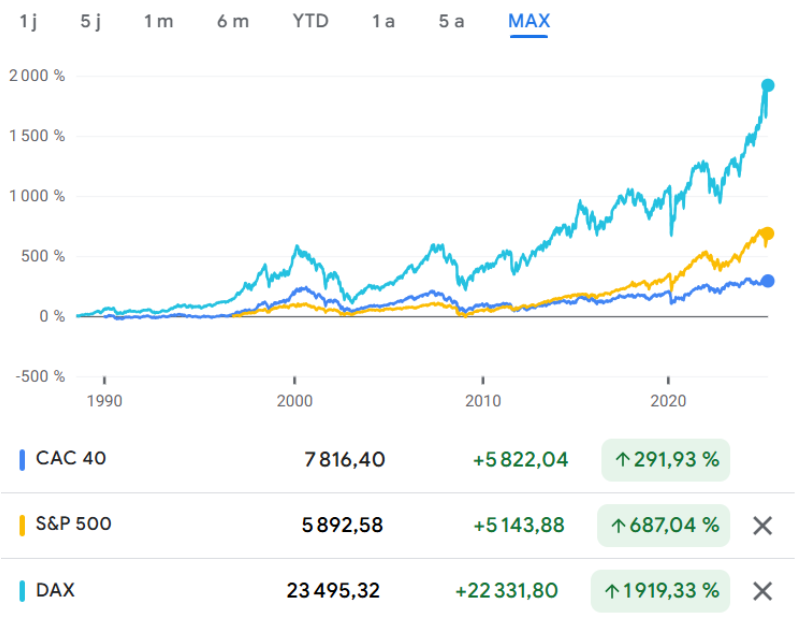Click the CAC 40 blue endpoint dot
The image size is (798, 617).
[x=767, y=281]
